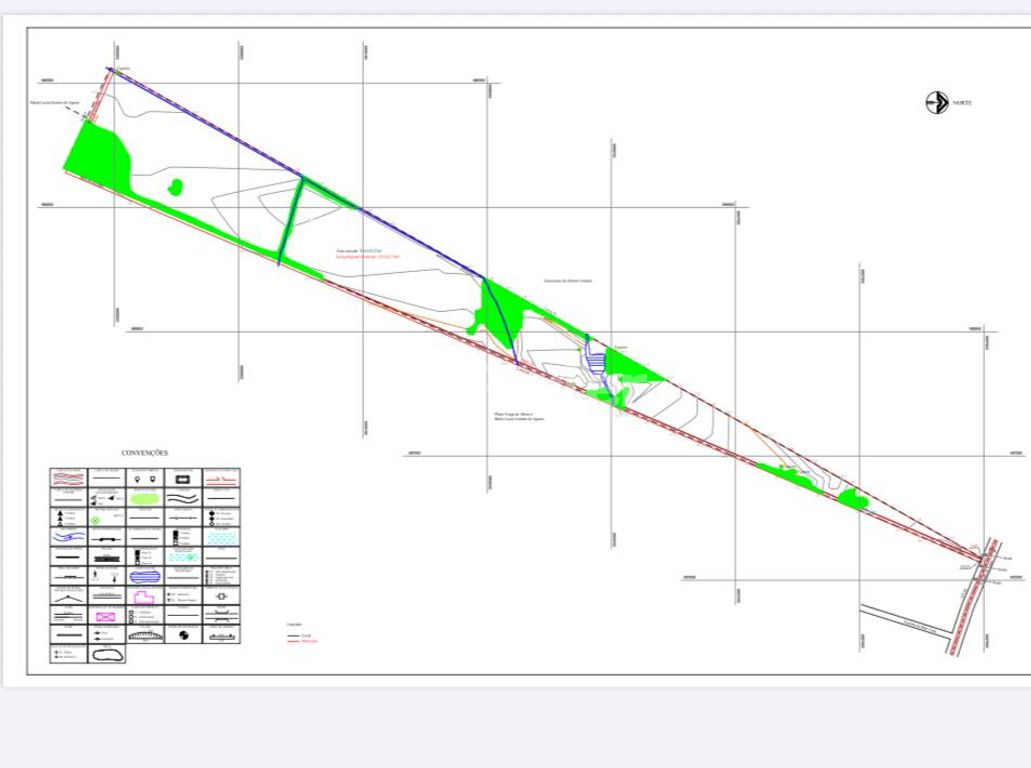The height and width of the screenshot is (768, 1031).
Task: Click the CONVENÇÕES legend heading
Action: [x=145, y=453]
